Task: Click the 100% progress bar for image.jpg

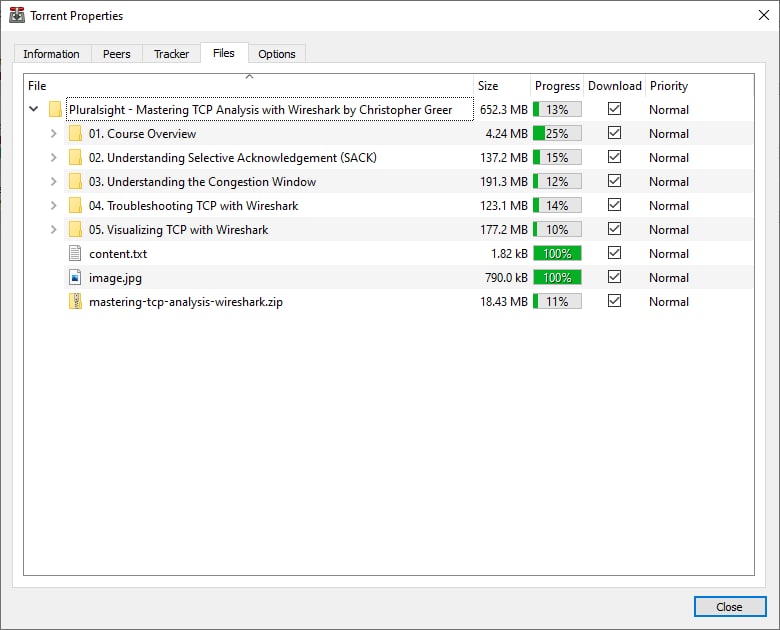Action: (557, 277)
